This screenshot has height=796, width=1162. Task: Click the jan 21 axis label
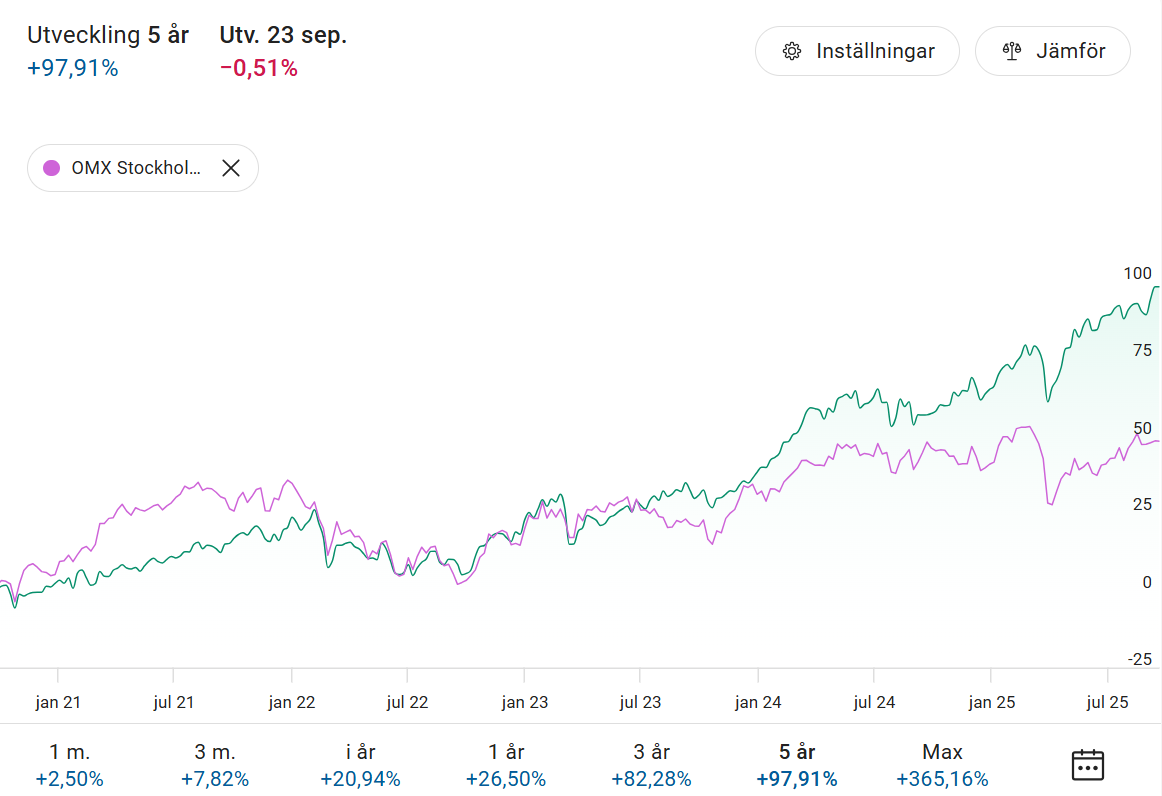[x=58, y=702]
